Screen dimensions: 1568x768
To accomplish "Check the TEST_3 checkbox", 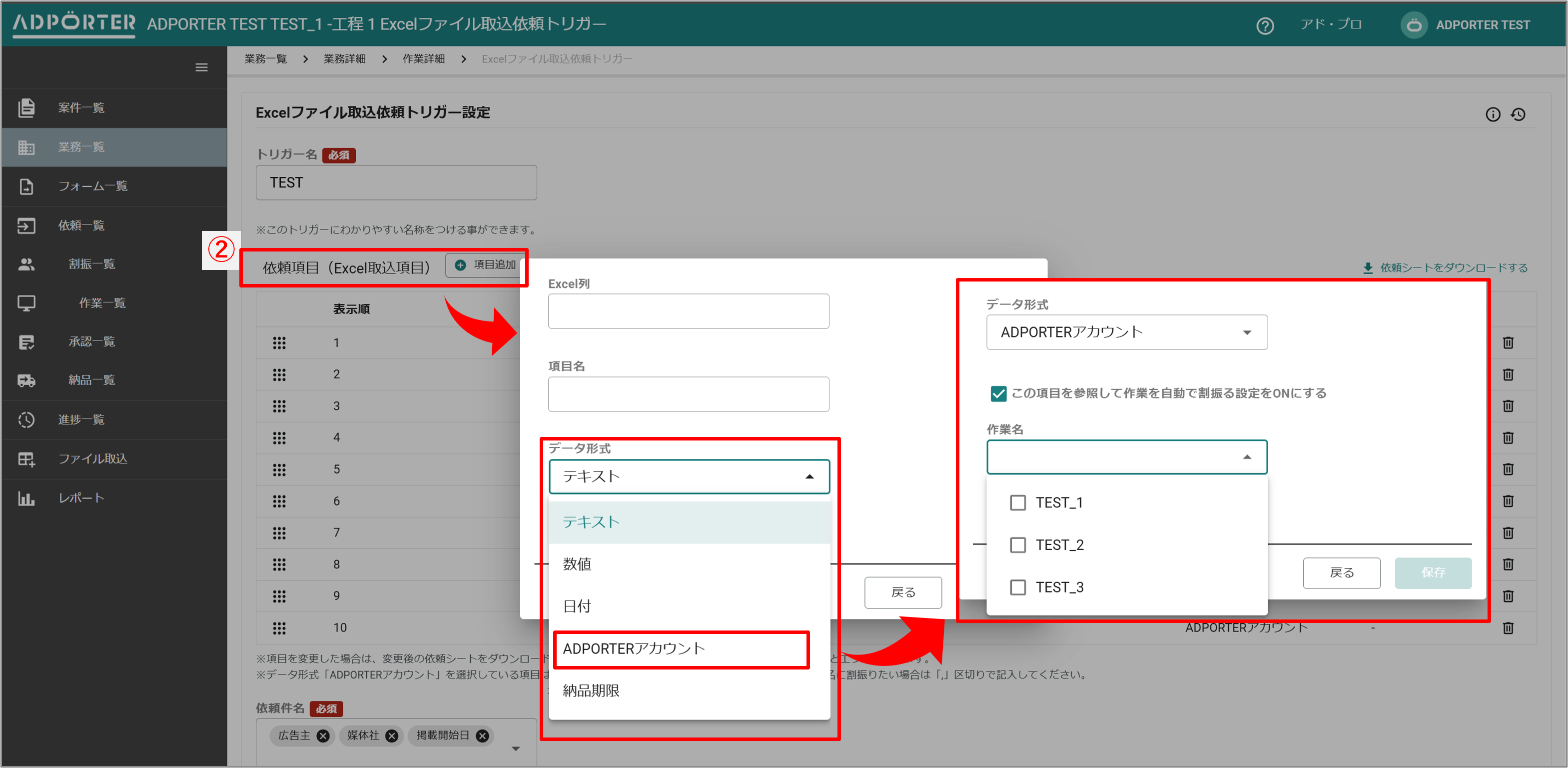I will pyautogui.click(x=1018, y=587).
